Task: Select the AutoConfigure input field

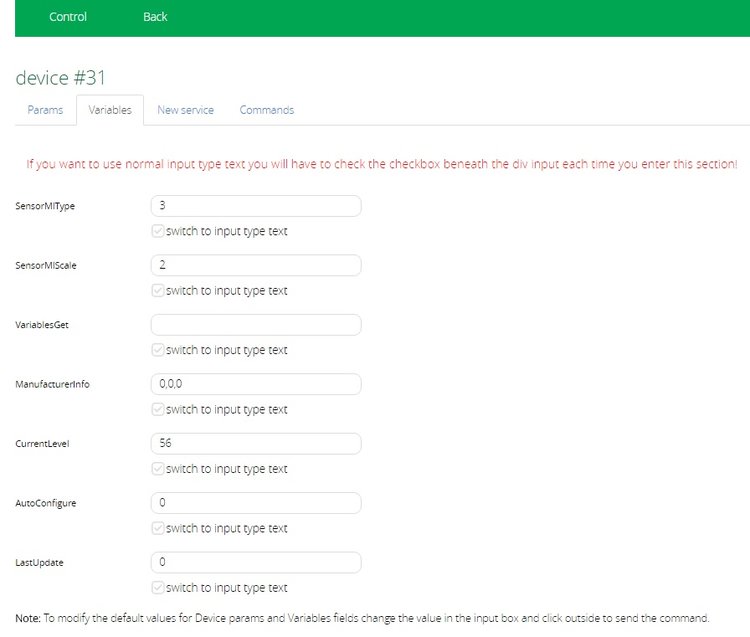Action: tap(255, 503)
